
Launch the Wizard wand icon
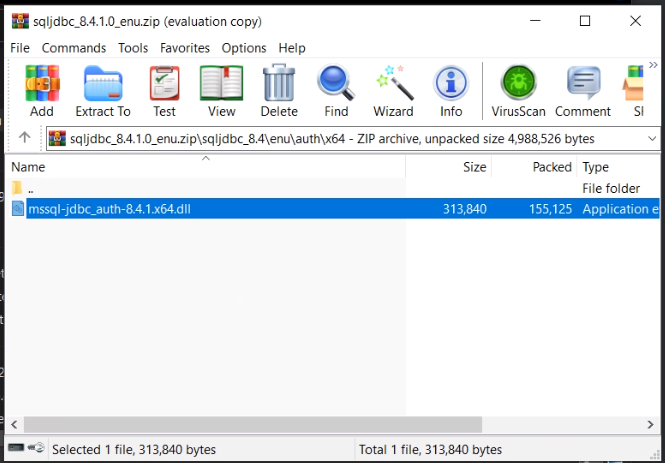pos(393,91)
